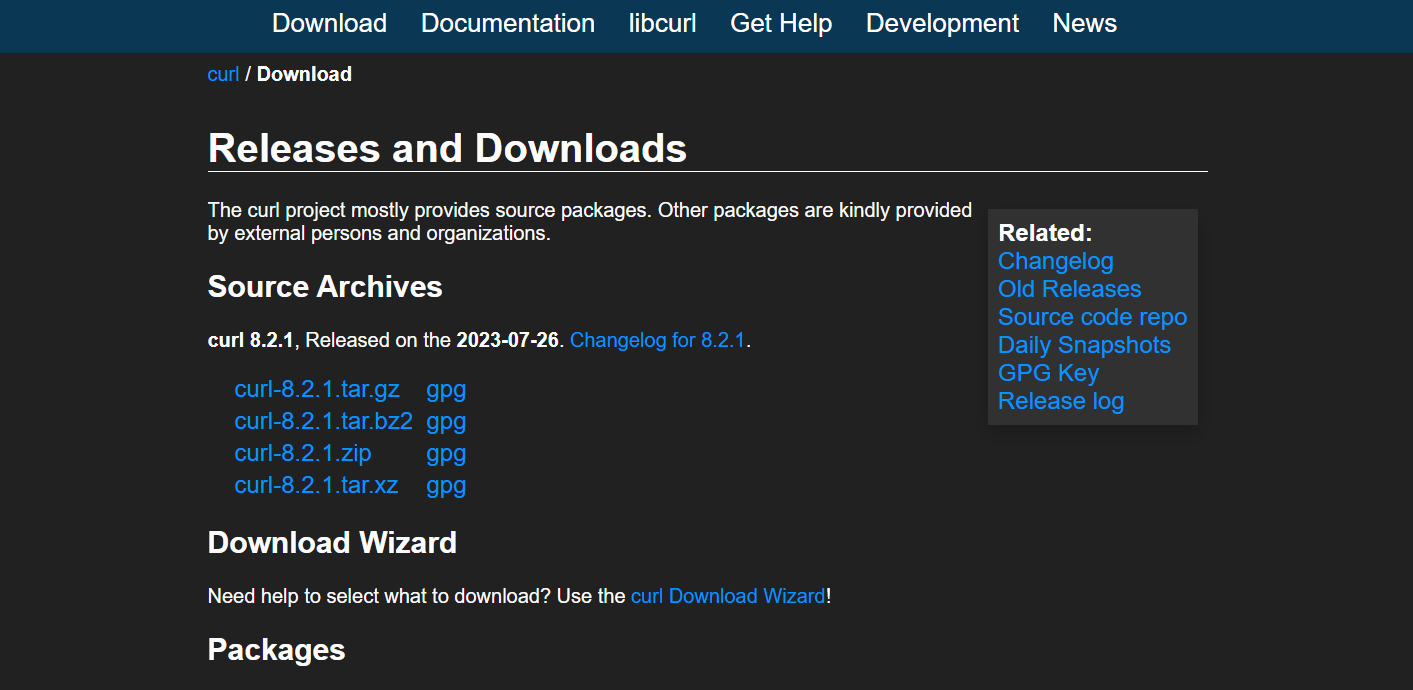Open the Source code repo link

1092,317
